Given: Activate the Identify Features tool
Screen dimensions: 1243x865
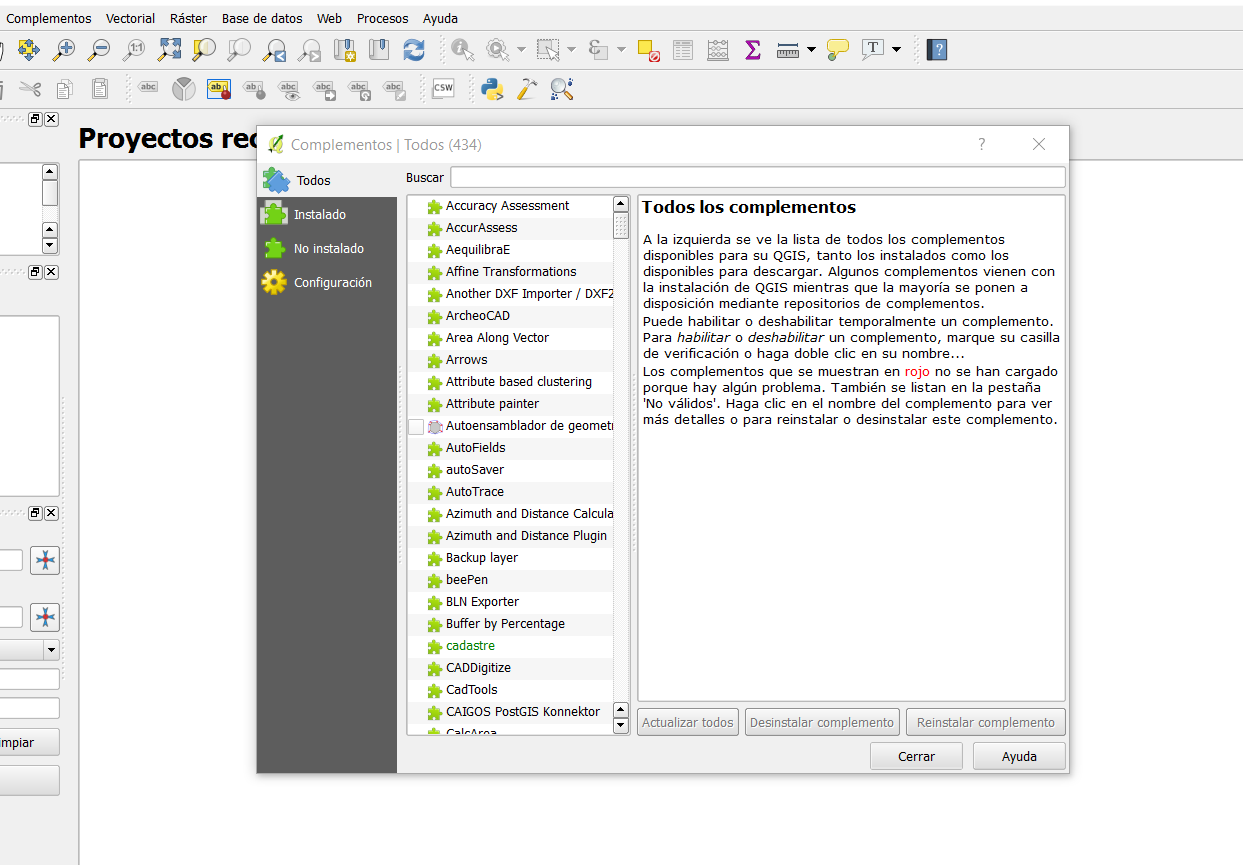Looking at the screenshot, I should [x=463, y=49].
